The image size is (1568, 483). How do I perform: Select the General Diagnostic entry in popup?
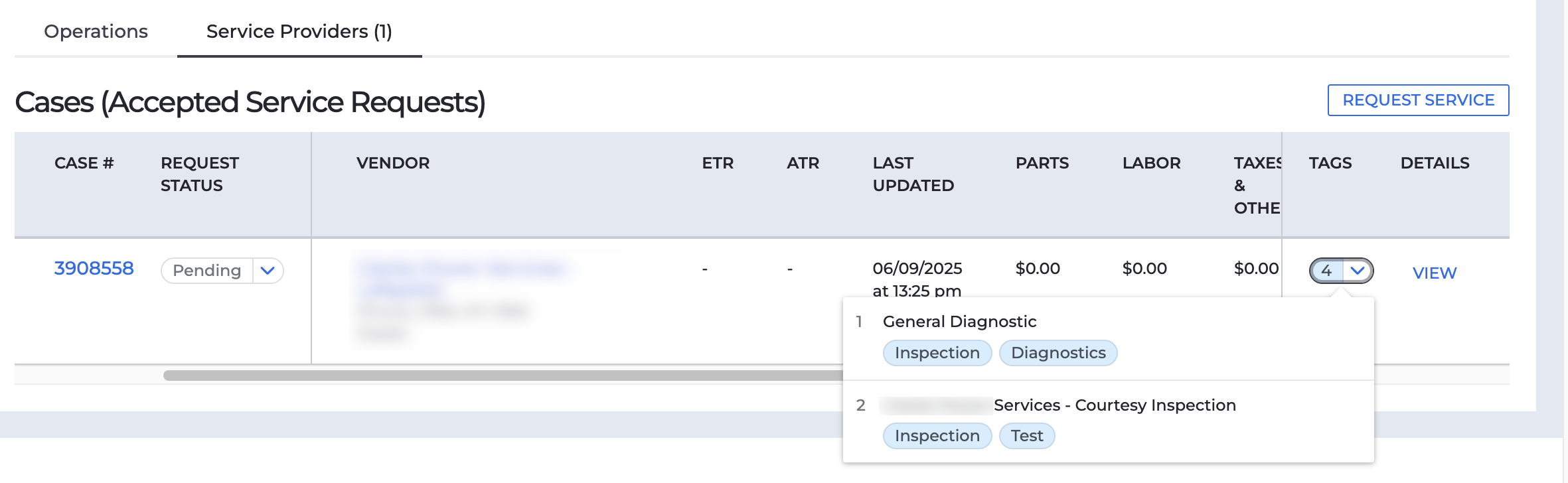point(960,321)
